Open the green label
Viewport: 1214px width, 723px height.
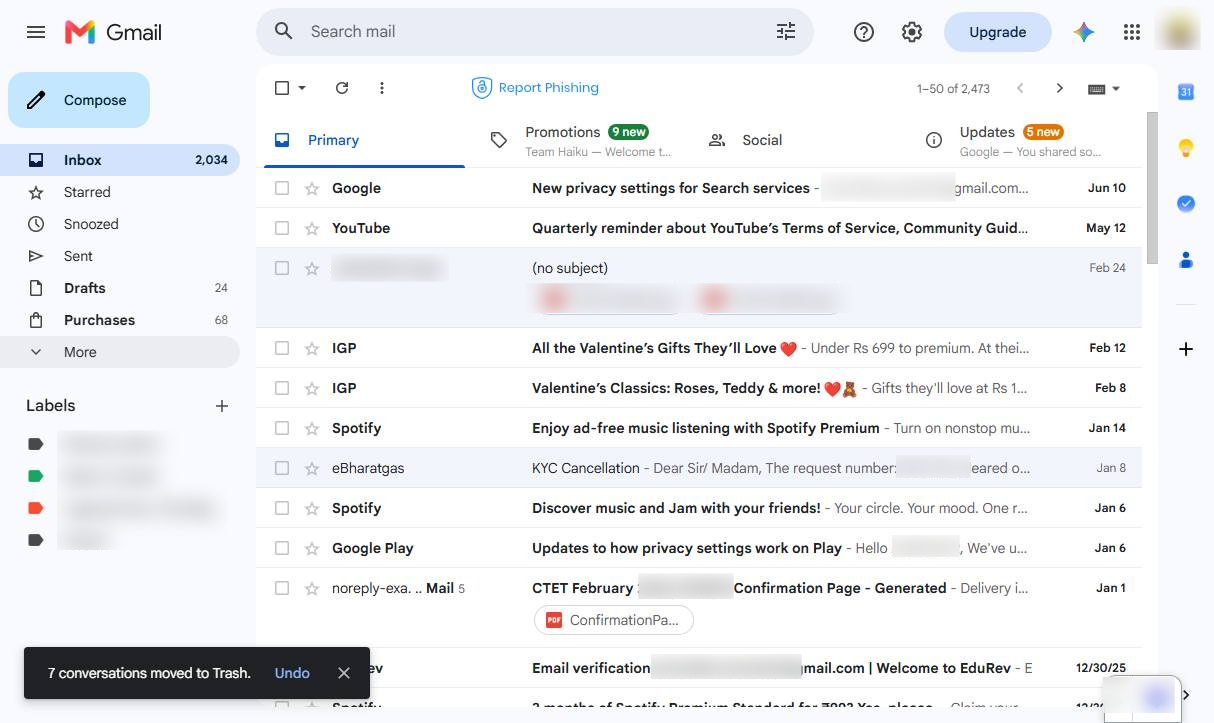[x=36, y=476]
